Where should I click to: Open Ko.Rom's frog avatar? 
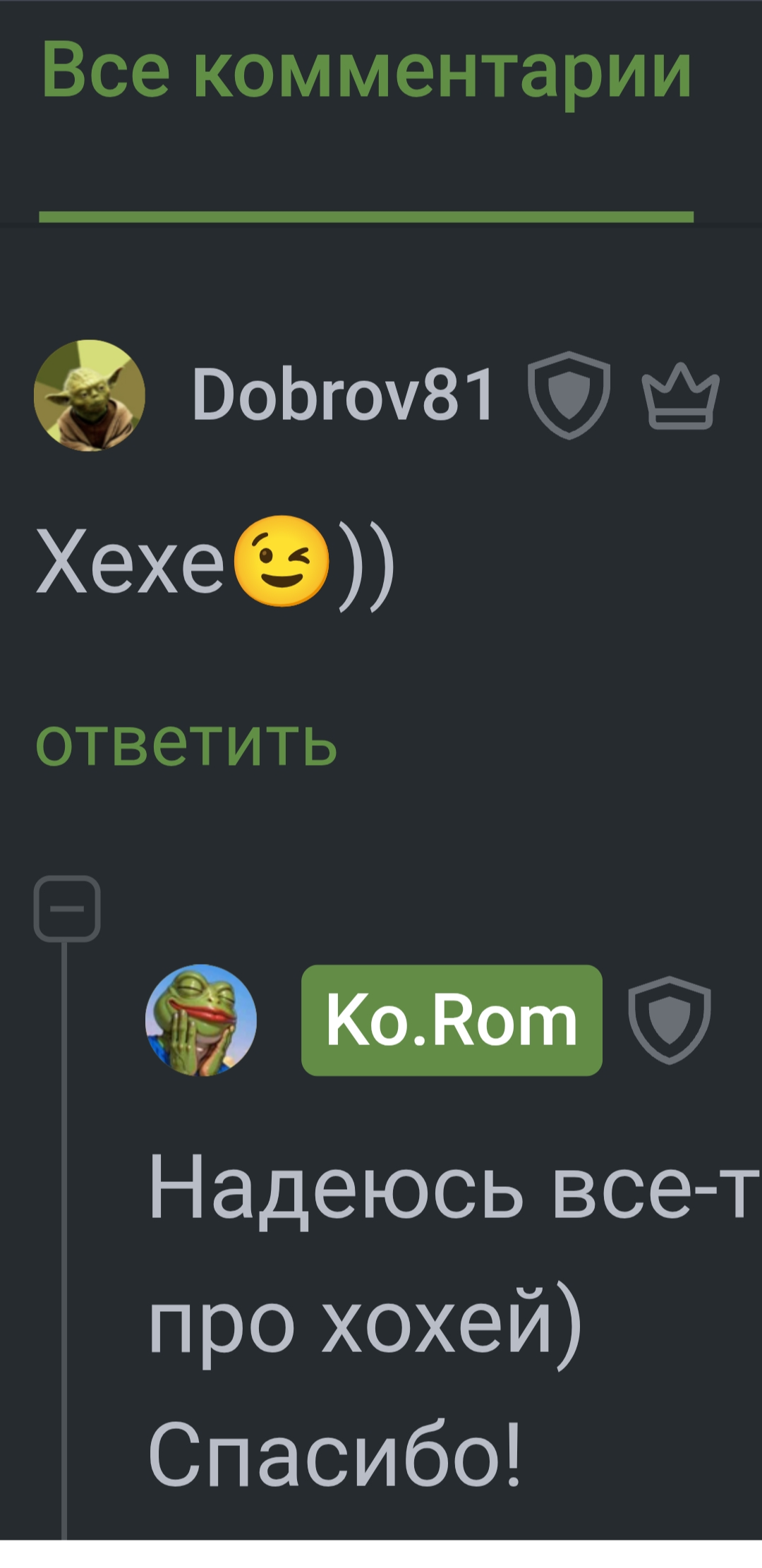[201, 1020]
